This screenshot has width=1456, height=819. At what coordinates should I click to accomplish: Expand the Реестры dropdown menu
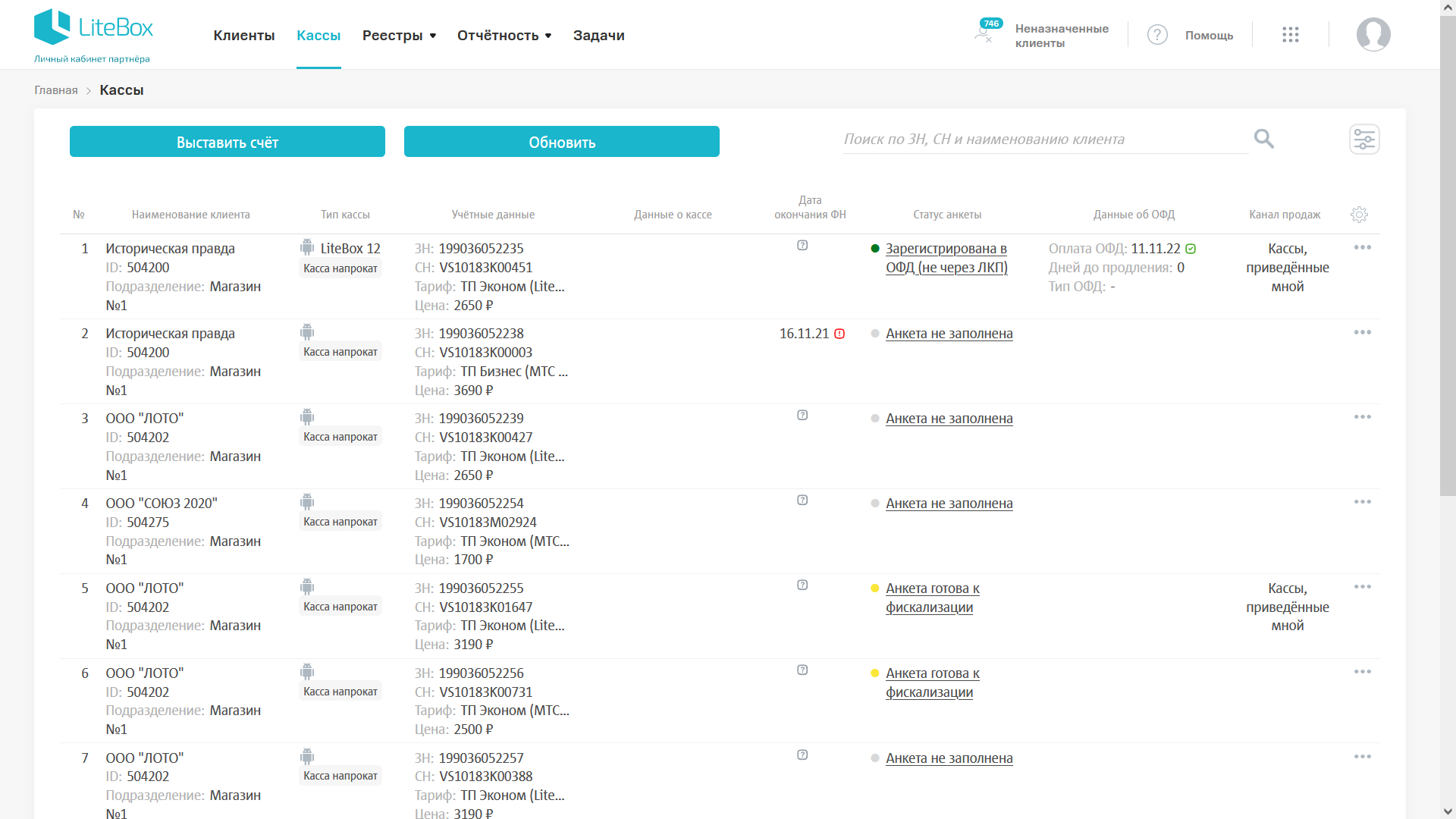[400, 36]
